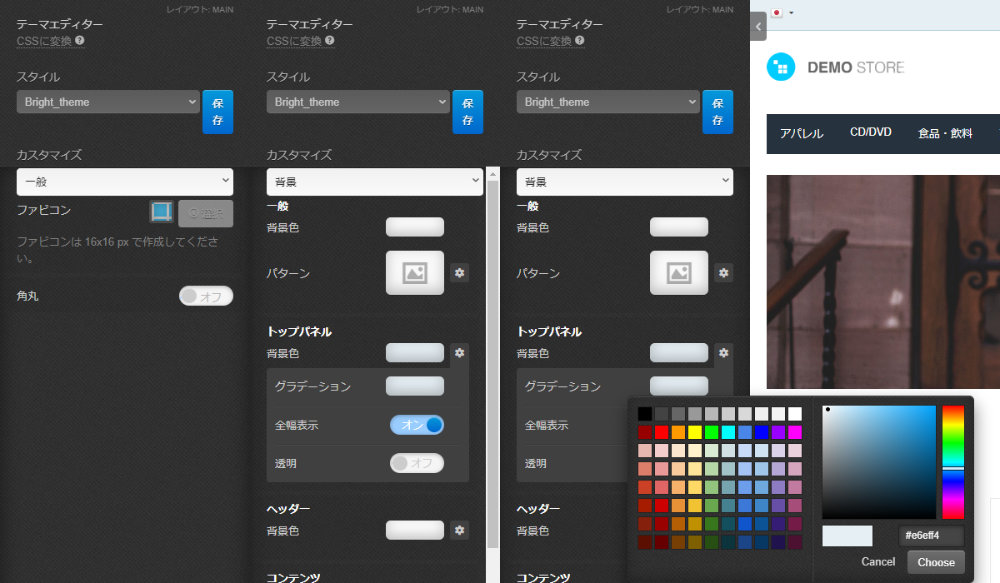Turn off 全幅表示 switch in middle panel
Image resolution: width=1000 pixels, height=583 pixels.
coord(416,425)
